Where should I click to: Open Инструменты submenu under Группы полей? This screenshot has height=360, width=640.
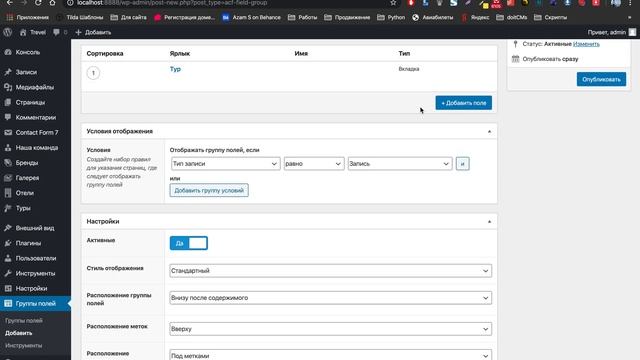(23, 345)
